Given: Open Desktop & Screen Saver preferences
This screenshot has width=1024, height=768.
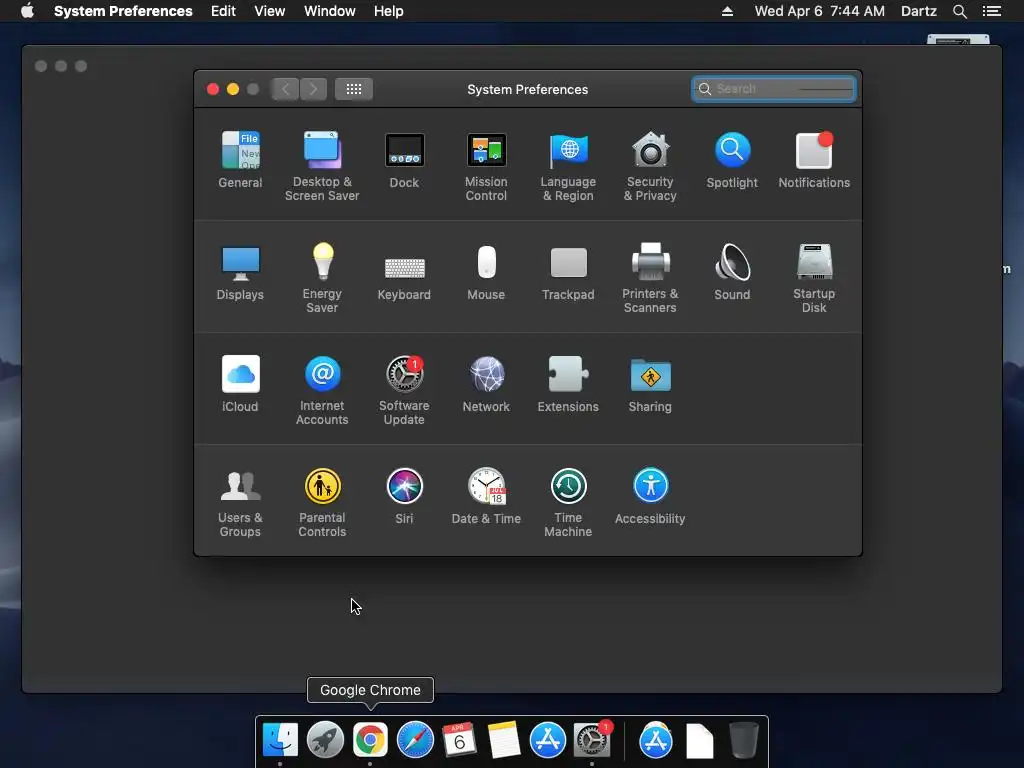Looking at the screenshot, I should point(322,167).
